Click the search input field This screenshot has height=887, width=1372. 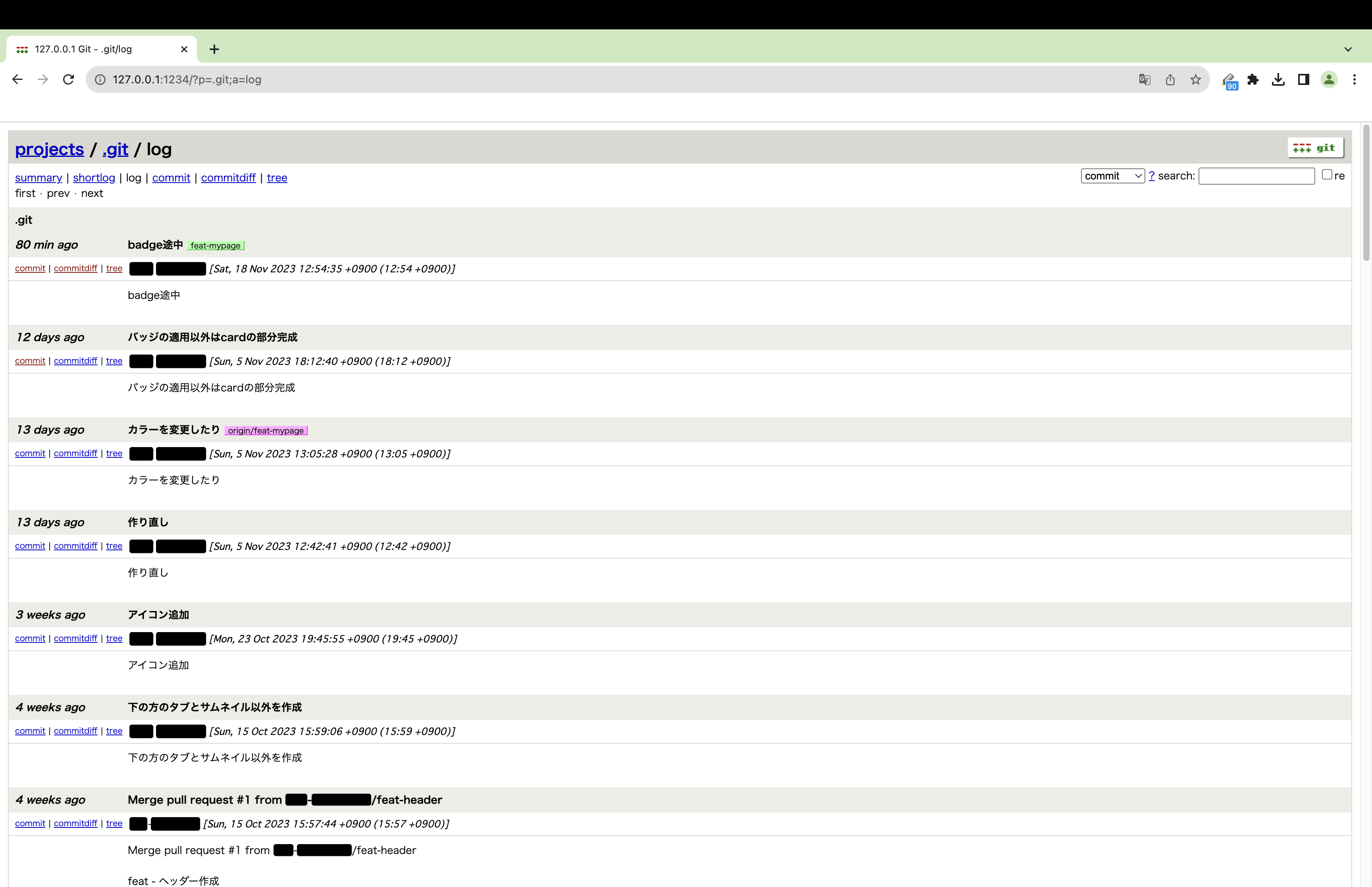pyautogui.click(x=1257, y=175)
